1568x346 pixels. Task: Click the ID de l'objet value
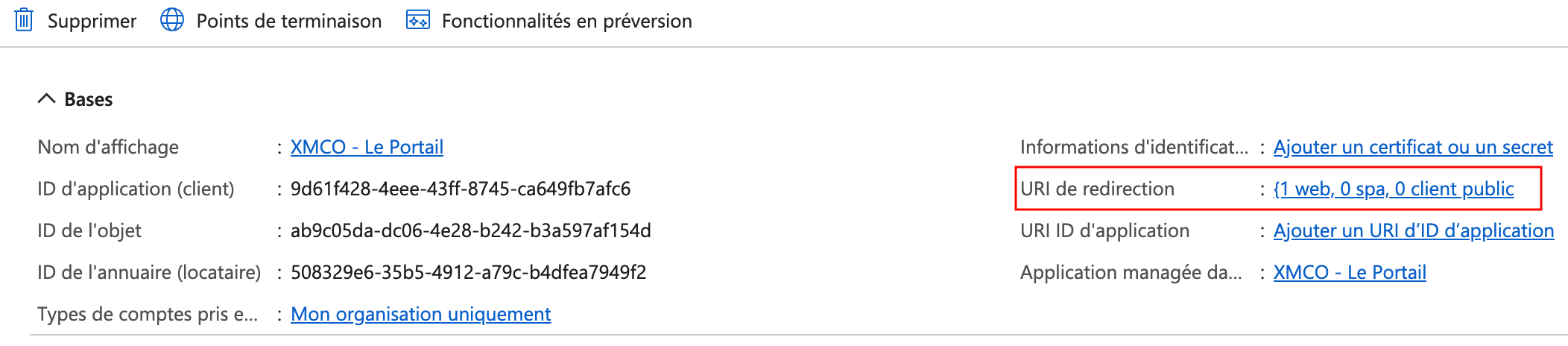click(x=470, y=230)
